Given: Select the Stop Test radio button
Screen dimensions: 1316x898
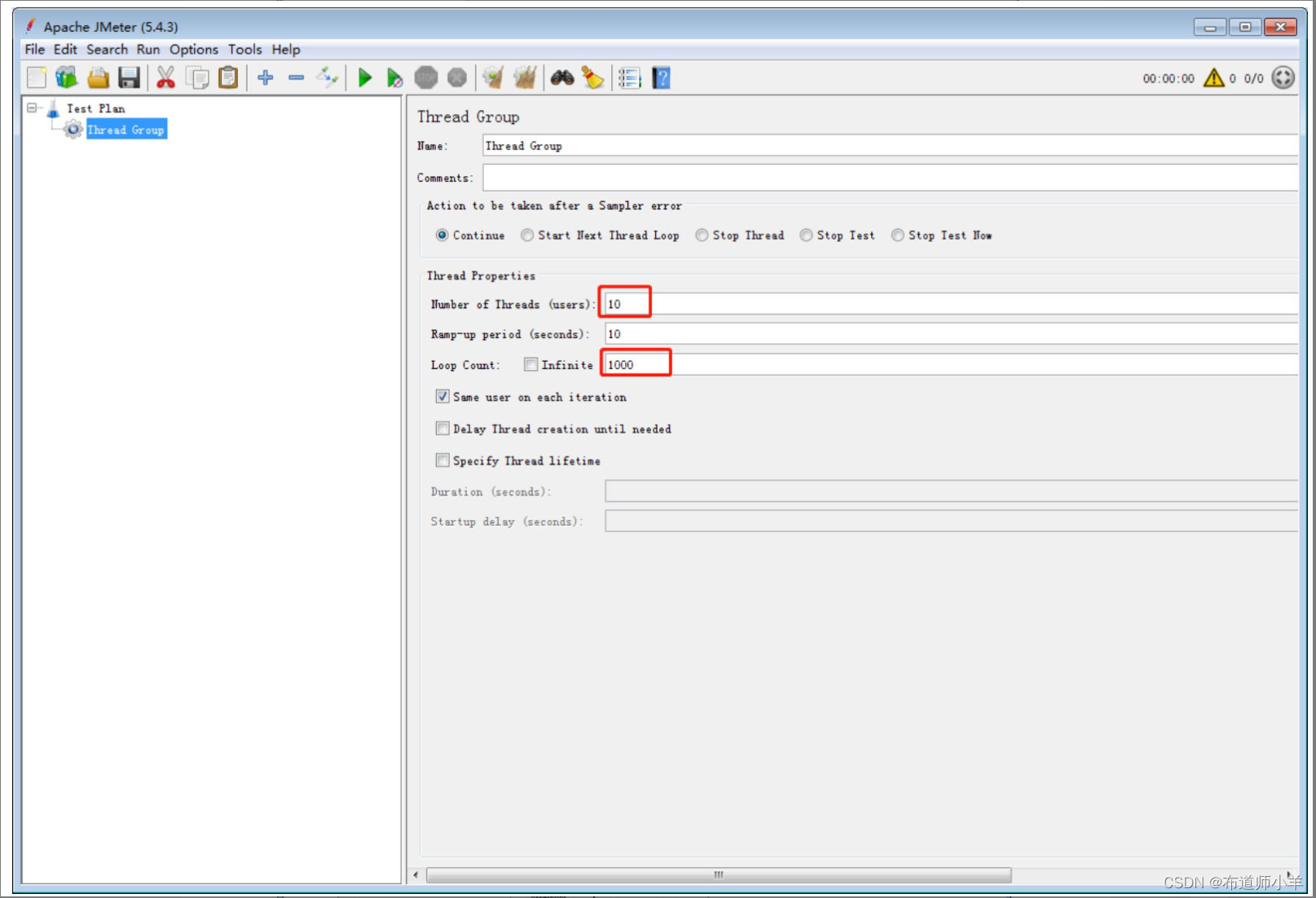Looking at the screenshot, I should [x=806, y=236].
